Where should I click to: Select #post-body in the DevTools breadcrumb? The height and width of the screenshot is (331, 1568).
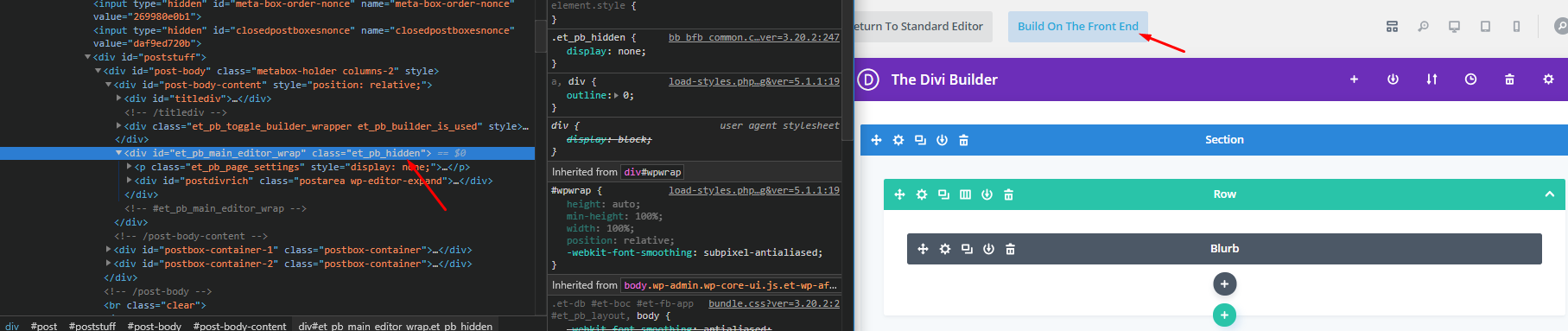tap(155, 326)
